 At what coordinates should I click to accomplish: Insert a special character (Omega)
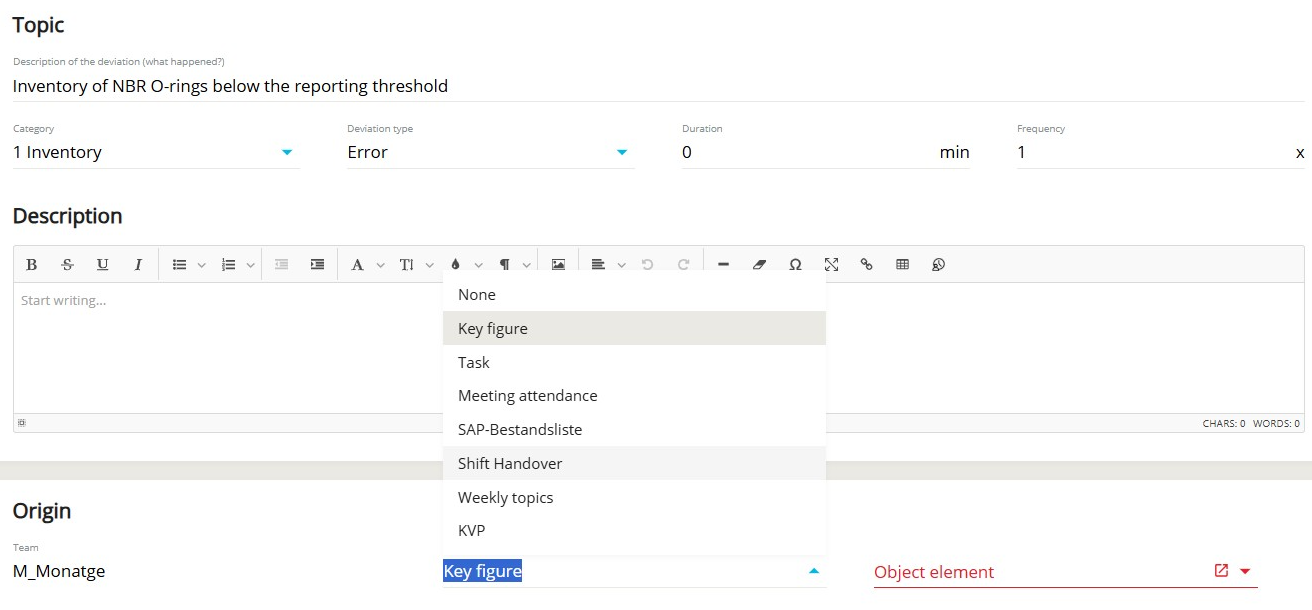coord(795,265)
